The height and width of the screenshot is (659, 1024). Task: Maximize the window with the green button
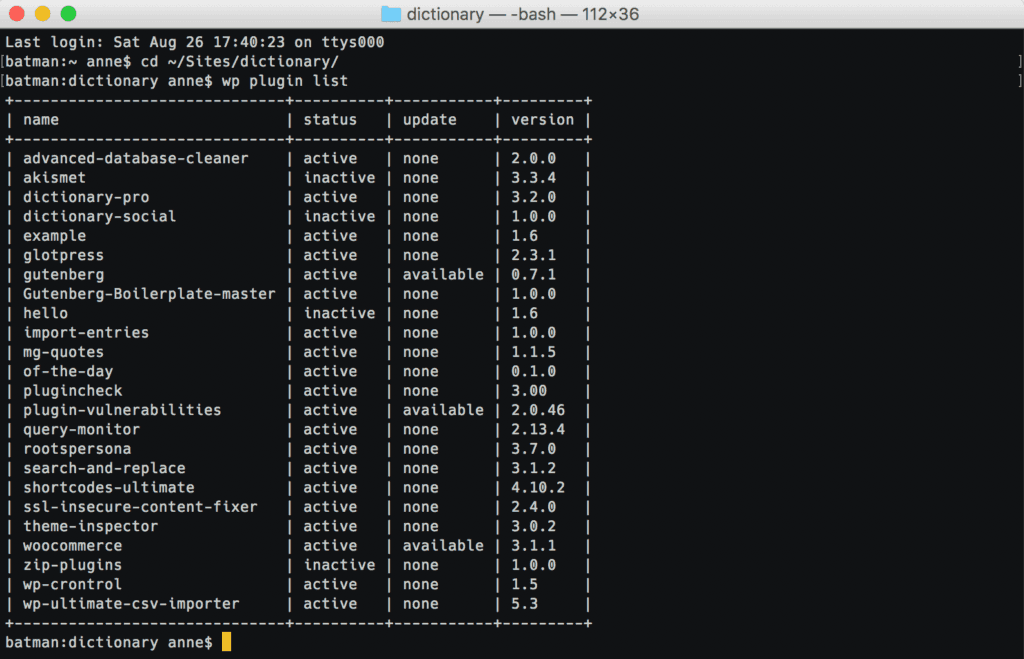click(68, 14)
